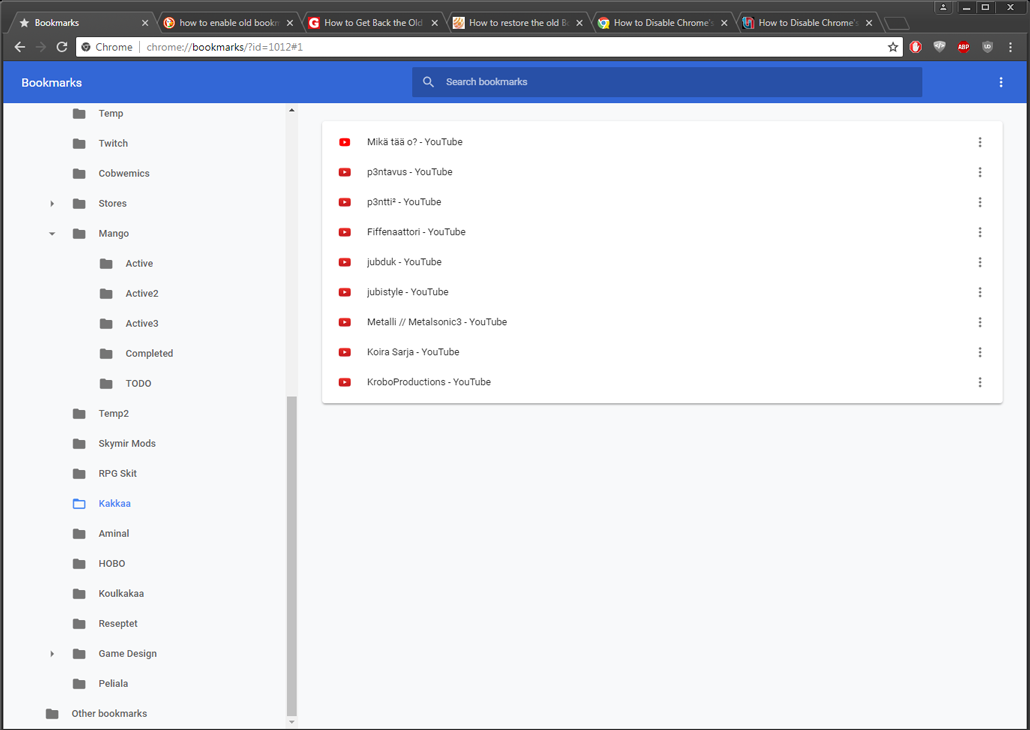Click the bookmark star in address bar
This screenshot has width=1030, height=730.
click(x=893, y=47)
